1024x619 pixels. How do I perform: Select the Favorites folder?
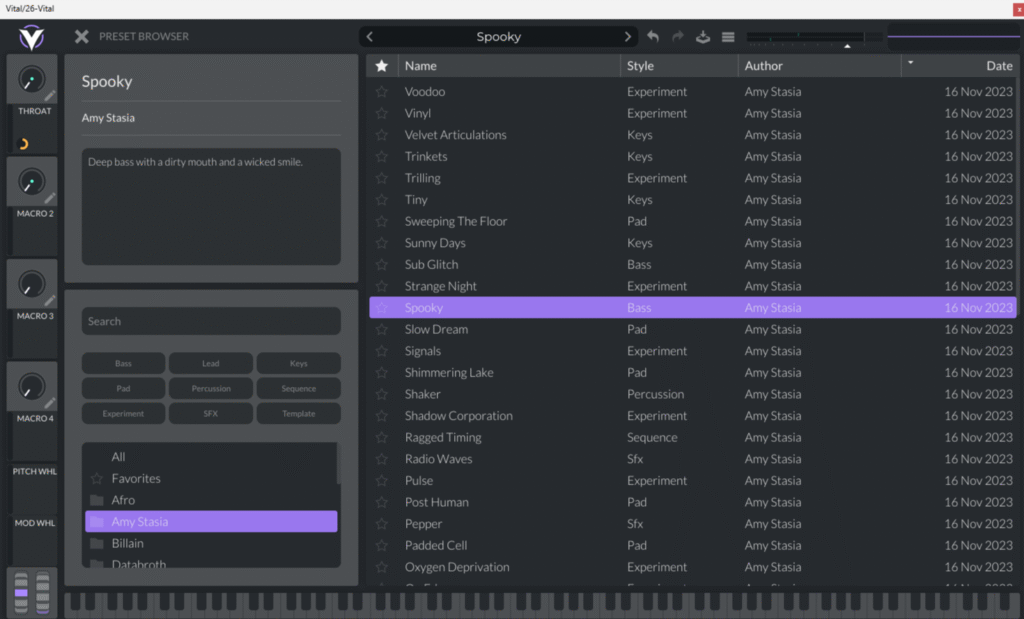point(211,478)
